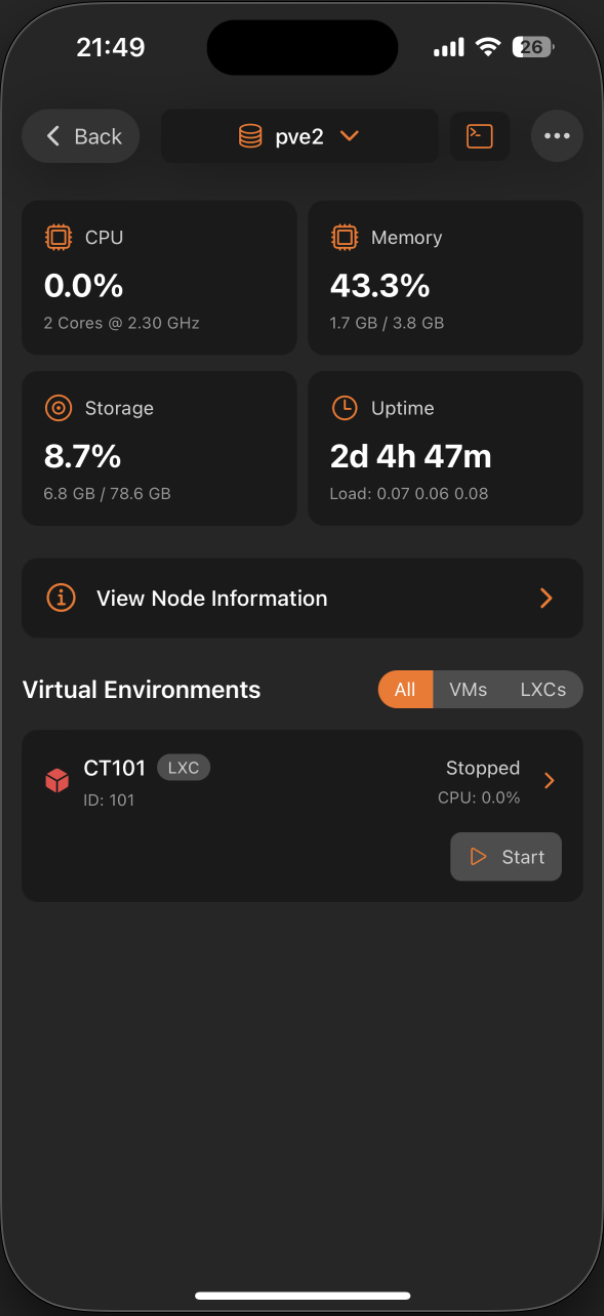Click the Start play triangle icon
The image size is (604, 1316).
click(x=478, y=856)
